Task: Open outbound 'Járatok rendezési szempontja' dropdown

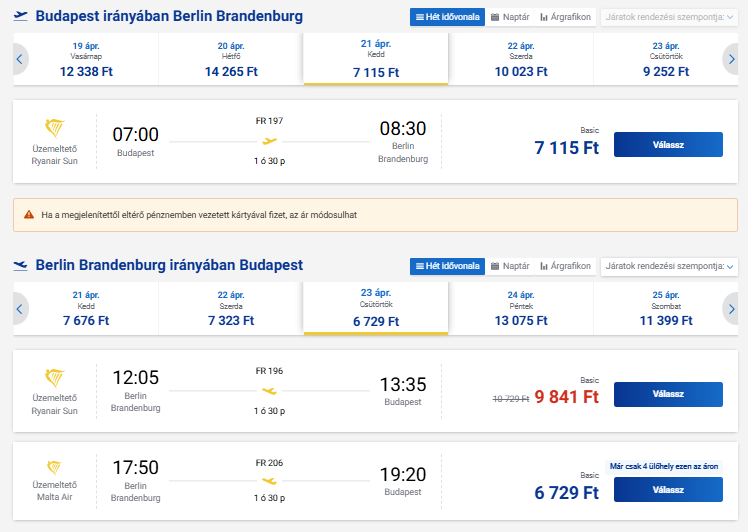Action: point(668,17)
